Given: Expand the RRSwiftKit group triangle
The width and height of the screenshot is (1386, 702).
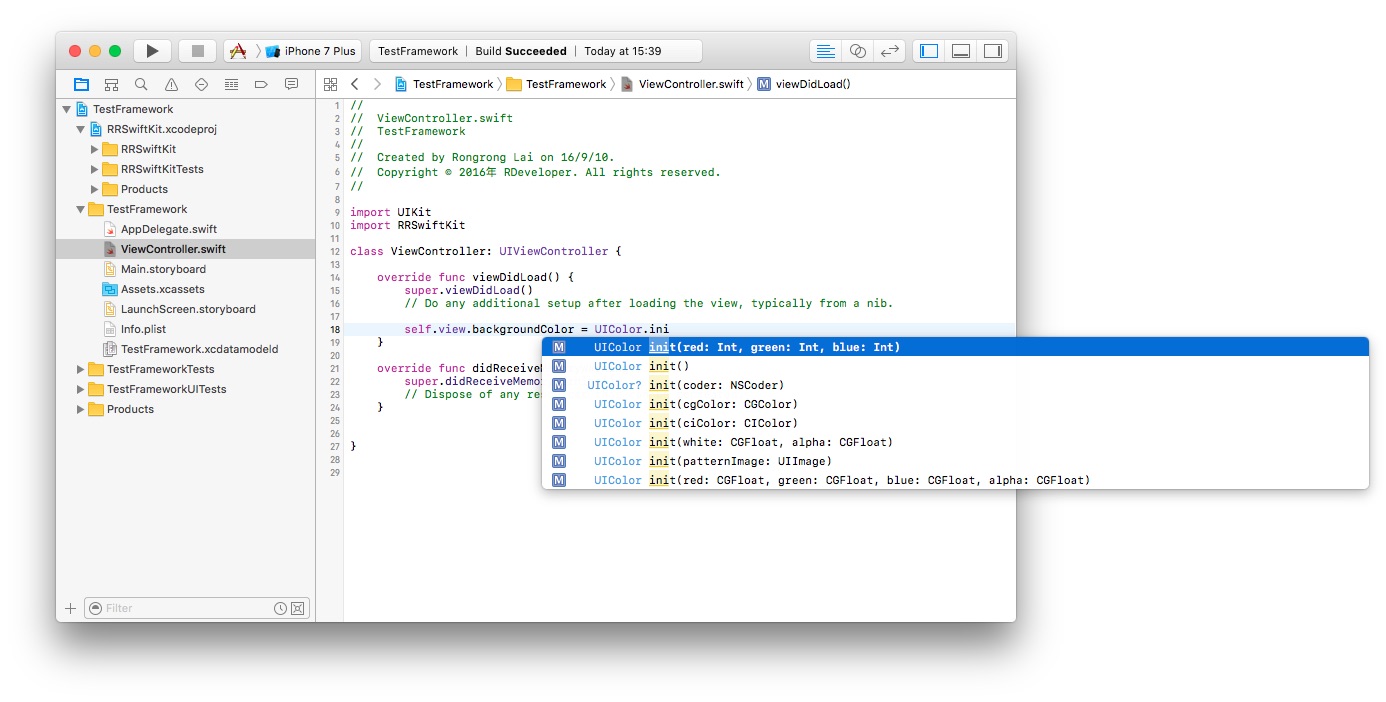Looking at the screenshot, I should click(95, 149).
